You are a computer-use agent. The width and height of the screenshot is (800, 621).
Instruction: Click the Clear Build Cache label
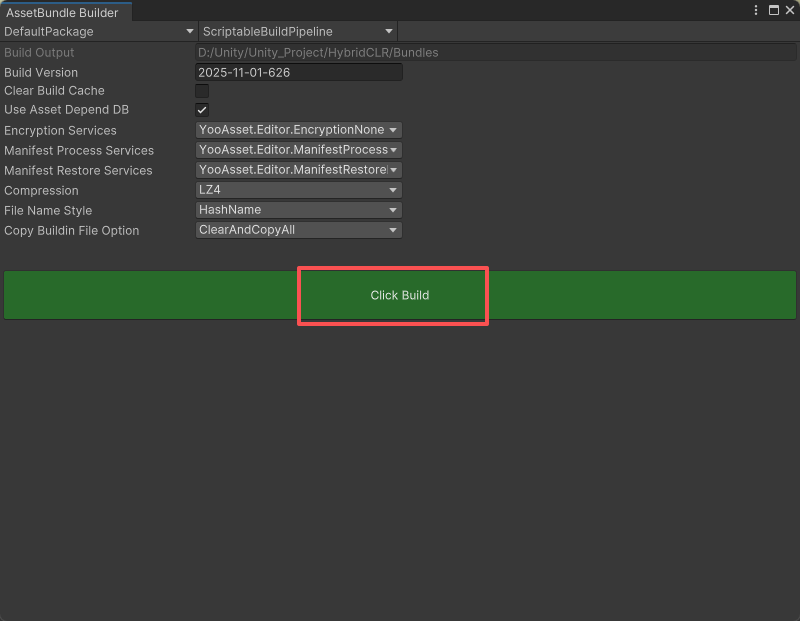(55, 90)
